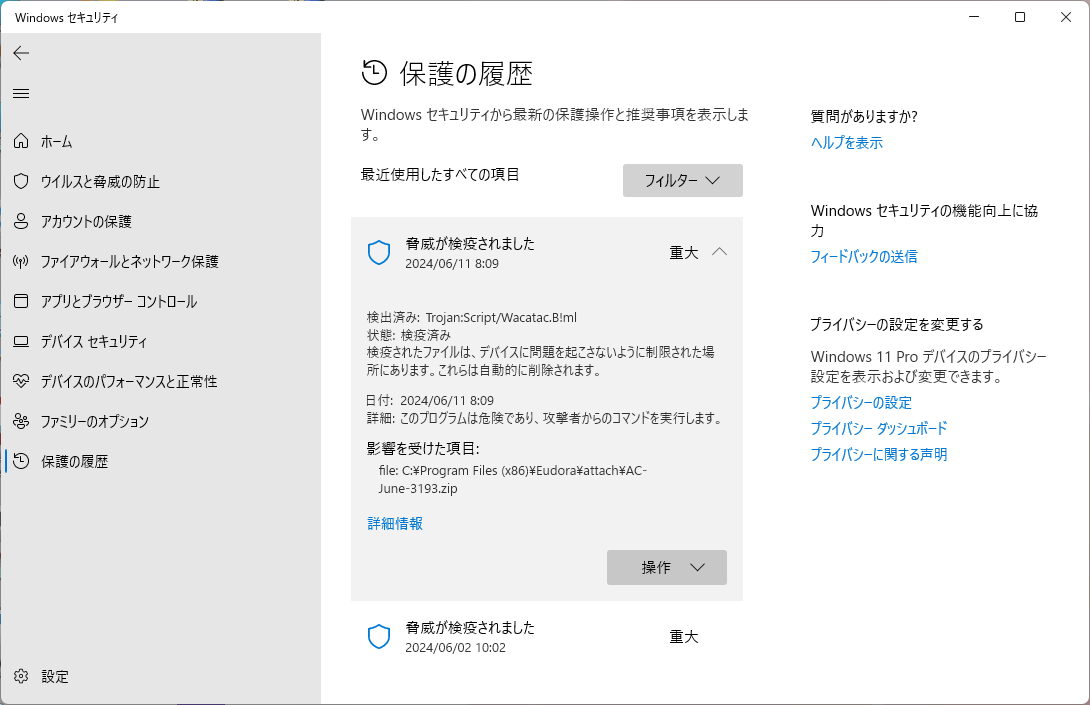Open プライバシー ダッシュボード link

pos(879,428)
